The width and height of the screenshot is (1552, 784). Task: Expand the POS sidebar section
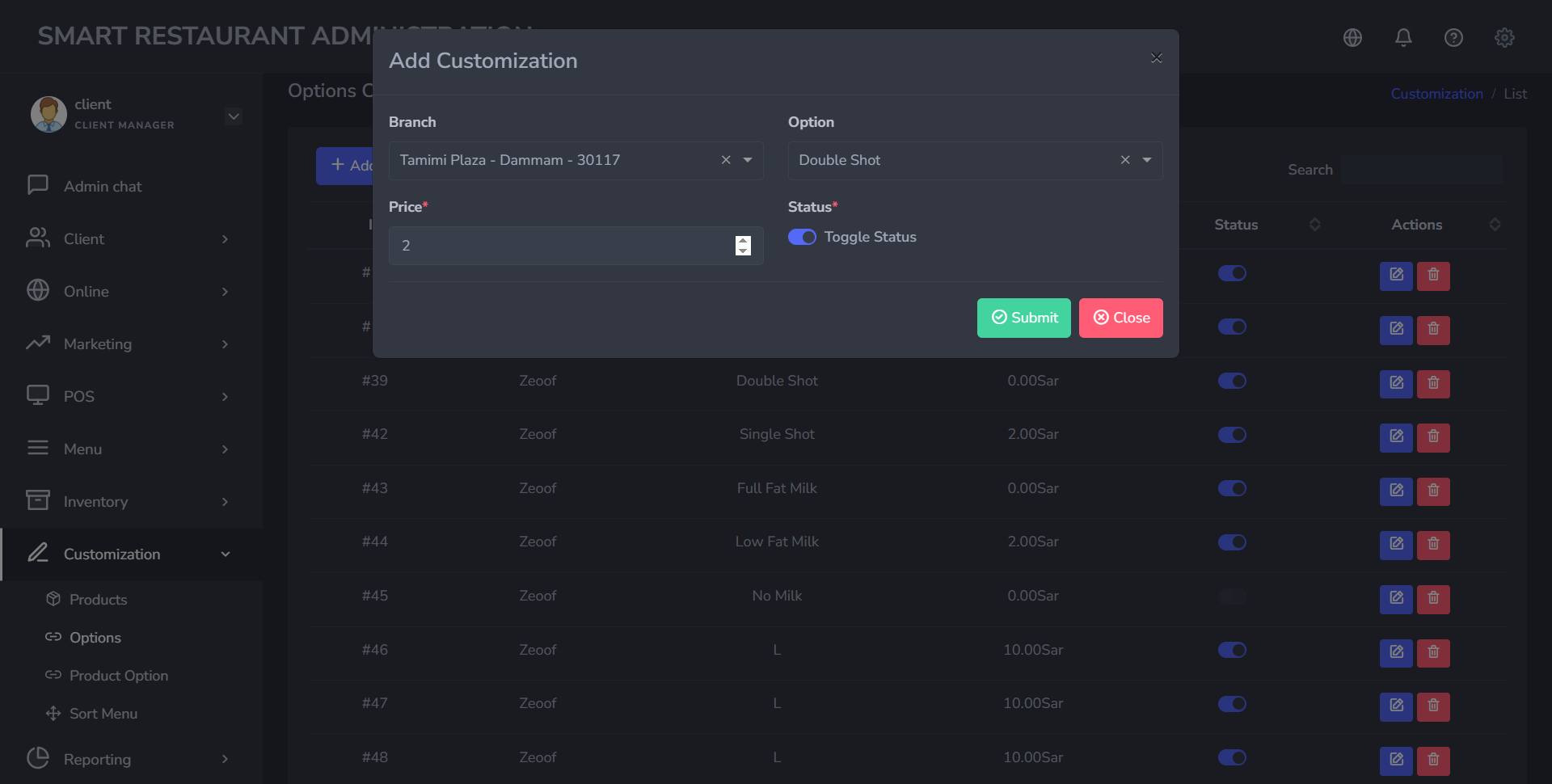click(x=132, y=397)
